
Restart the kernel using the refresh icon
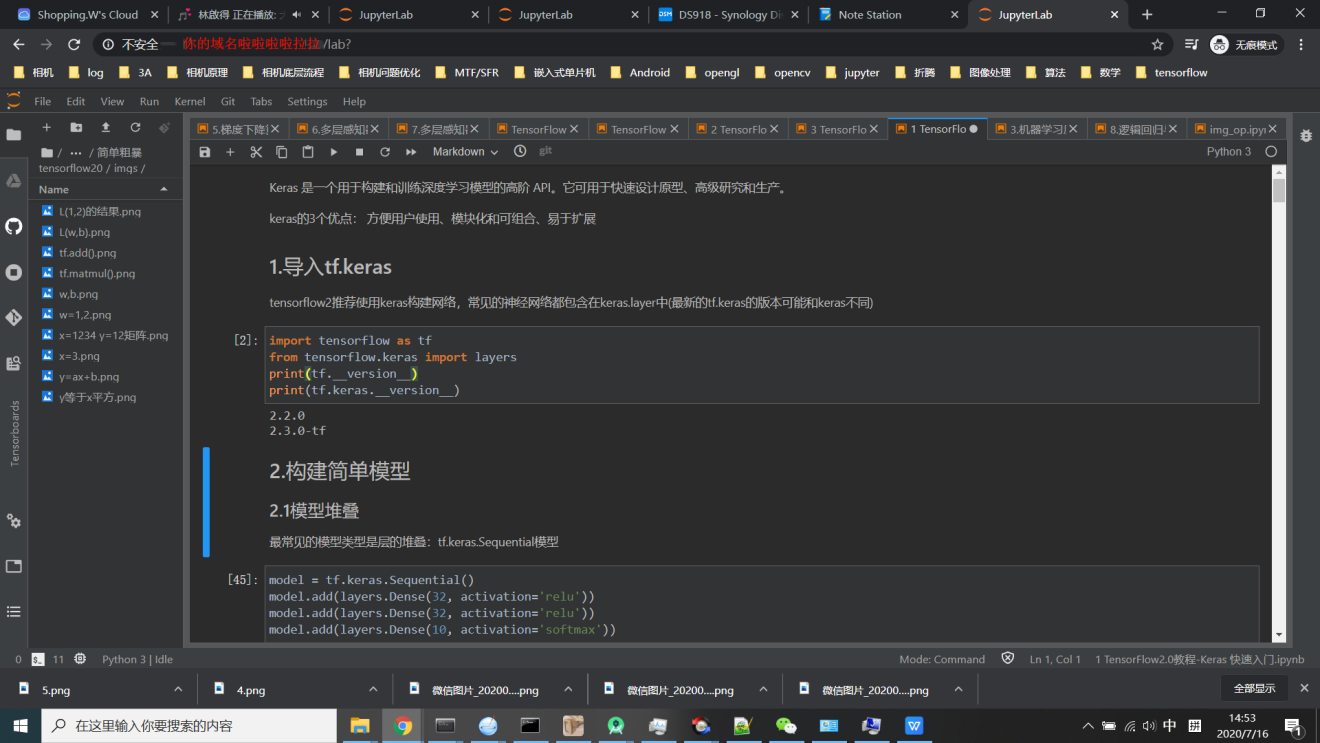(383, 151)
